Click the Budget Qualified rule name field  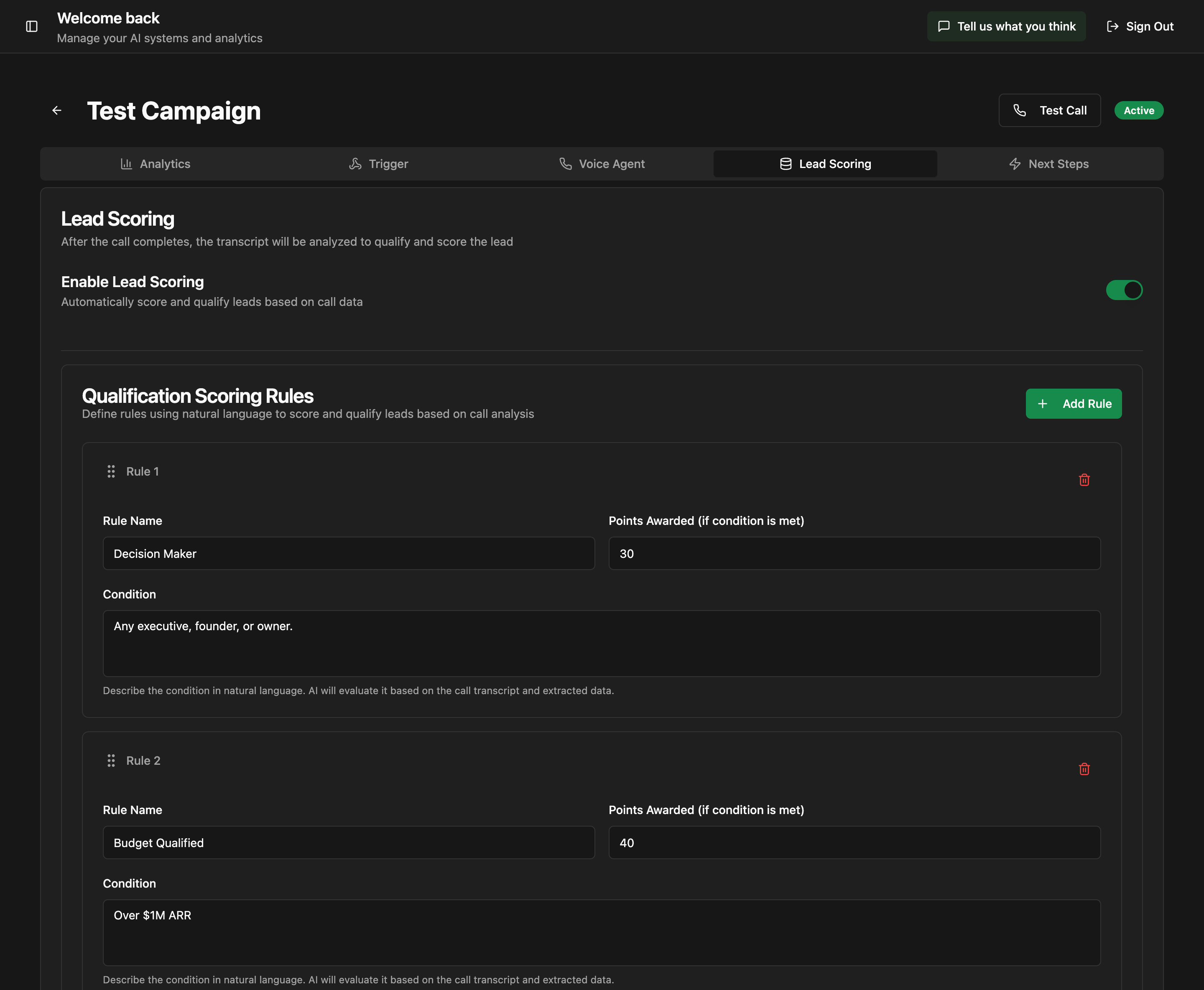coord(349,842)
